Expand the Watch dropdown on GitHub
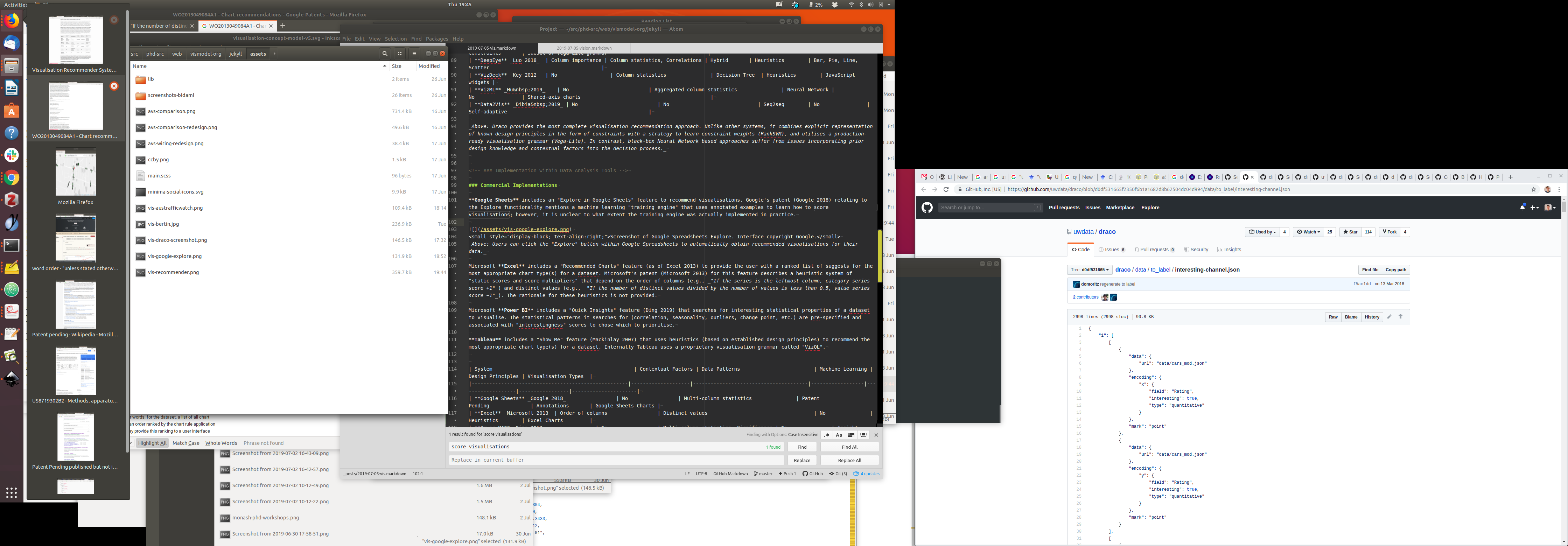The width and height of the screenshot is (1568, 546). coord(1308,232)
